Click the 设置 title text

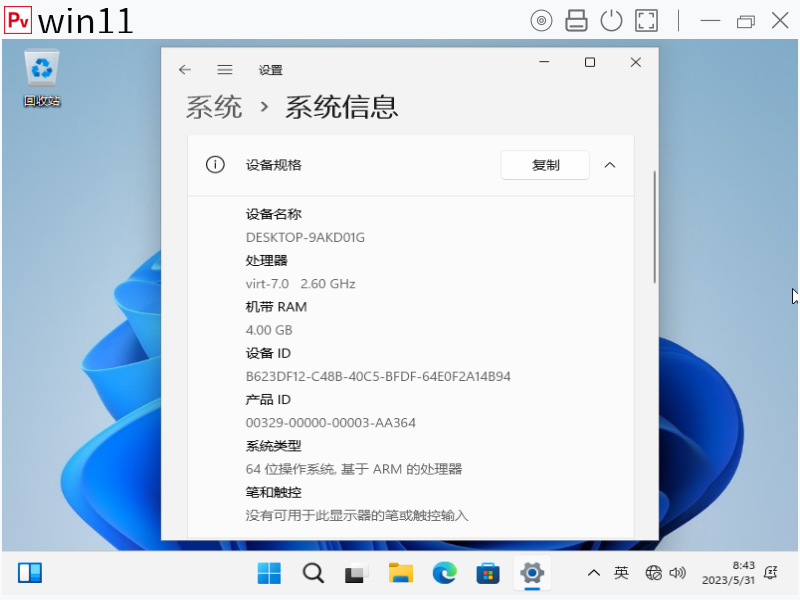tap(270, 70)
